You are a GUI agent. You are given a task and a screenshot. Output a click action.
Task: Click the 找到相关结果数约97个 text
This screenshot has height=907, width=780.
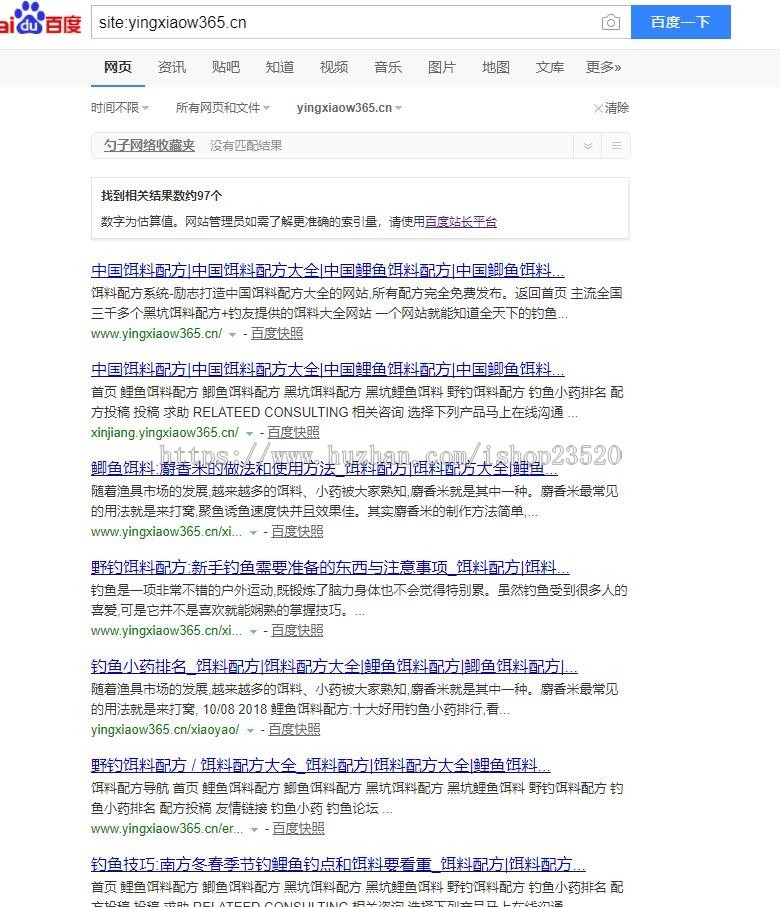(161, 196)
